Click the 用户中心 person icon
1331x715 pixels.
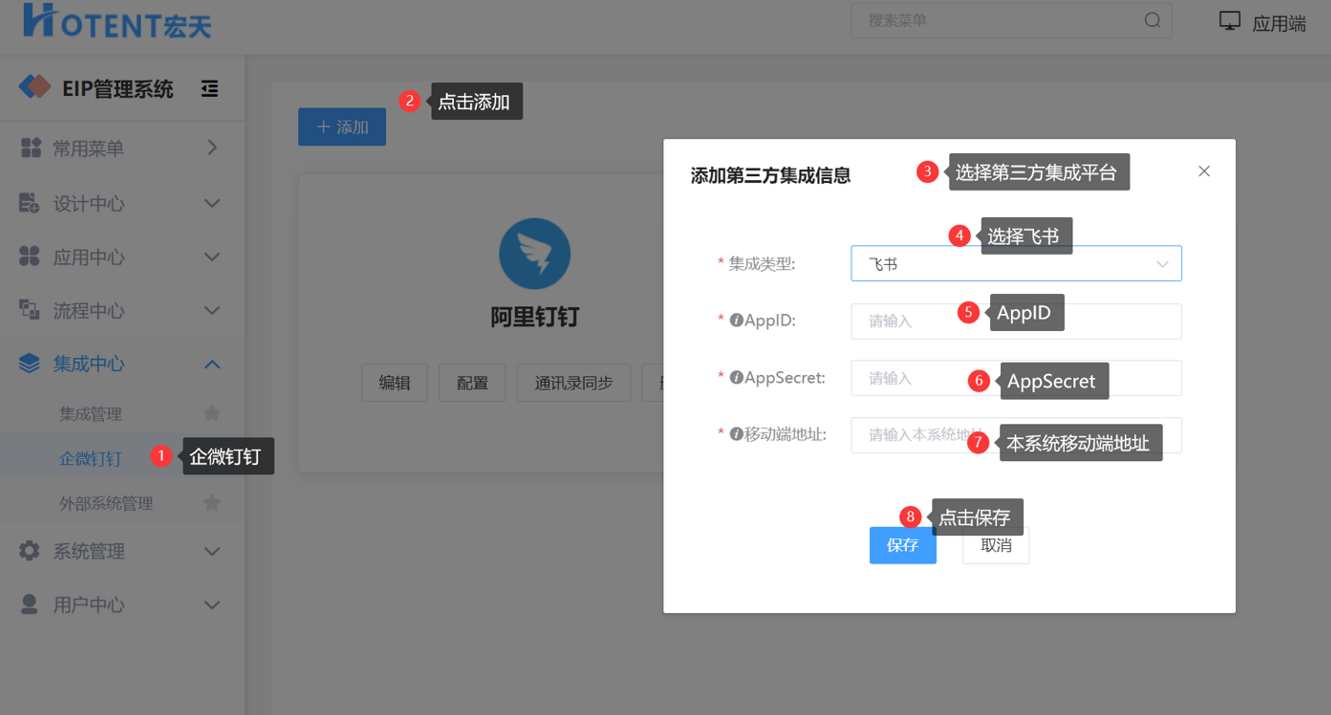click(x=30, y=604)
